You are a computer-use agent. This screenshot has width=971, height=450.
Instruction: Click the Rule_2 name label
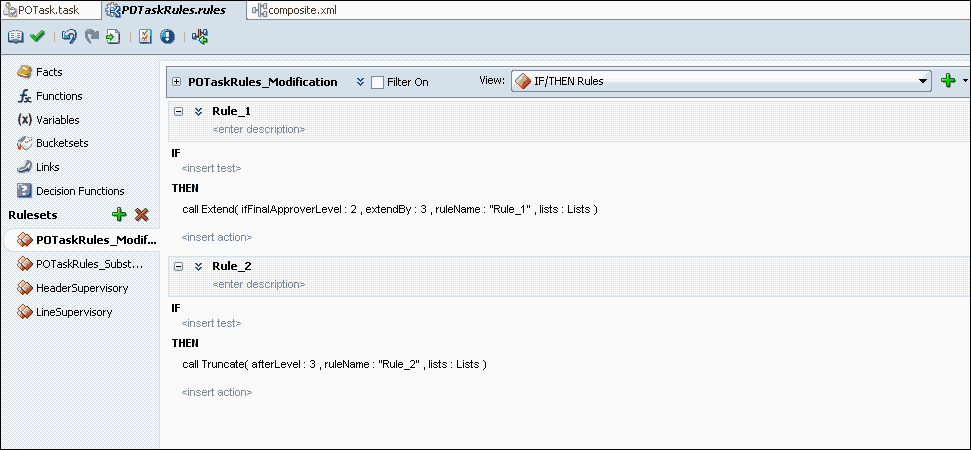coord(231,266)
